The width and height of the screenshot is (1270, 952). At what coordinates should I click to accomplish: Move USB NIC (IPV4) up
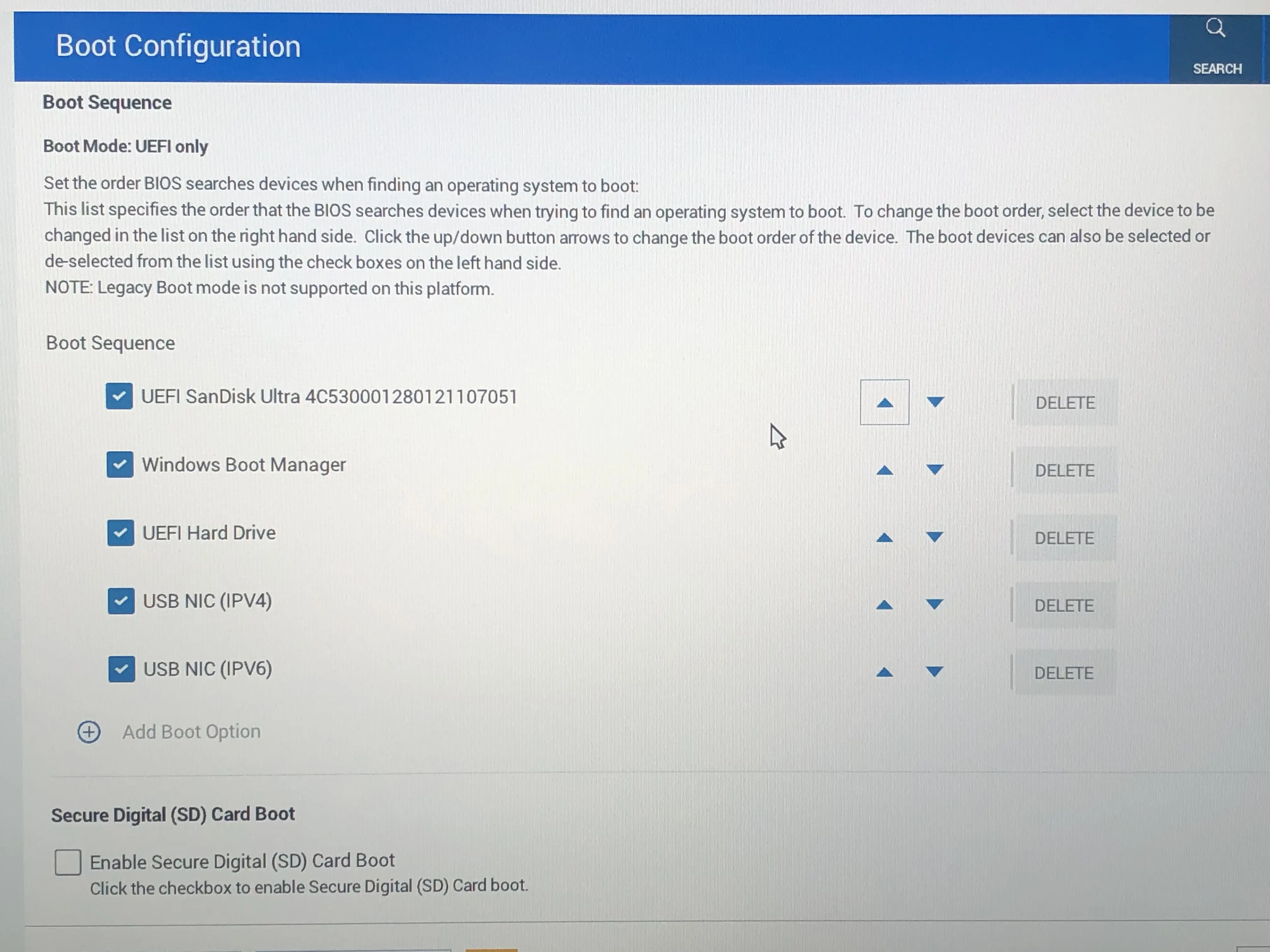(x=884, y=605)
